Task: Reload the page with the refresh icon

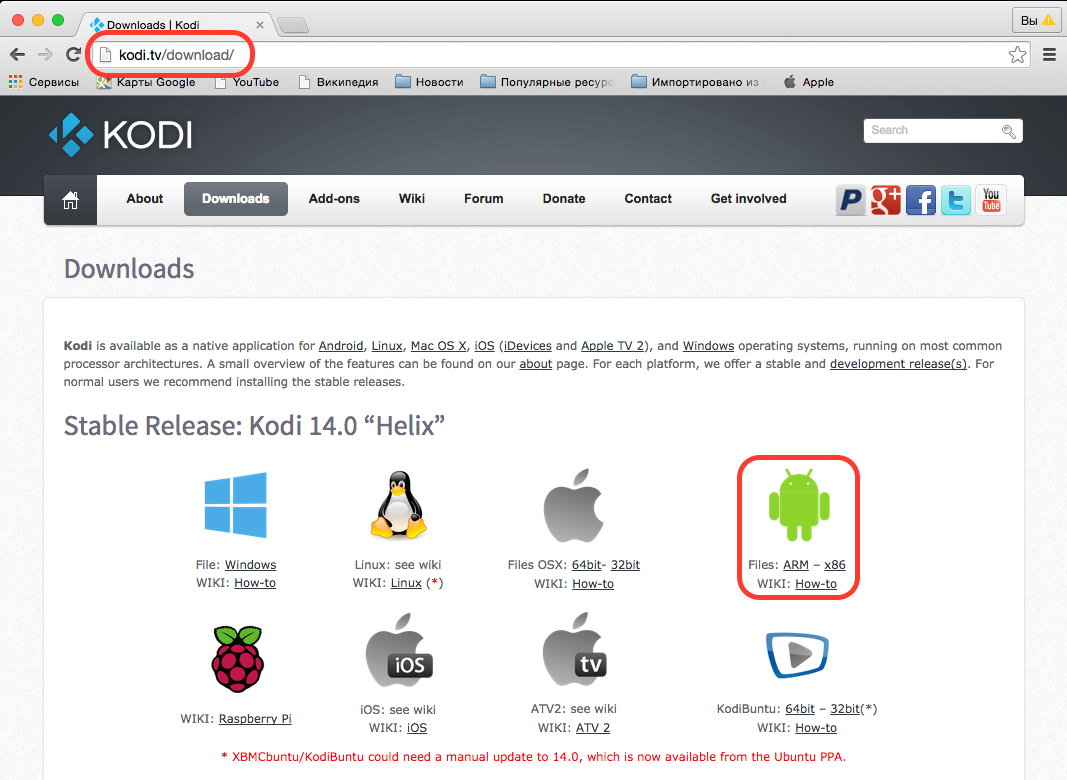Action: click(x=73, y=54)
